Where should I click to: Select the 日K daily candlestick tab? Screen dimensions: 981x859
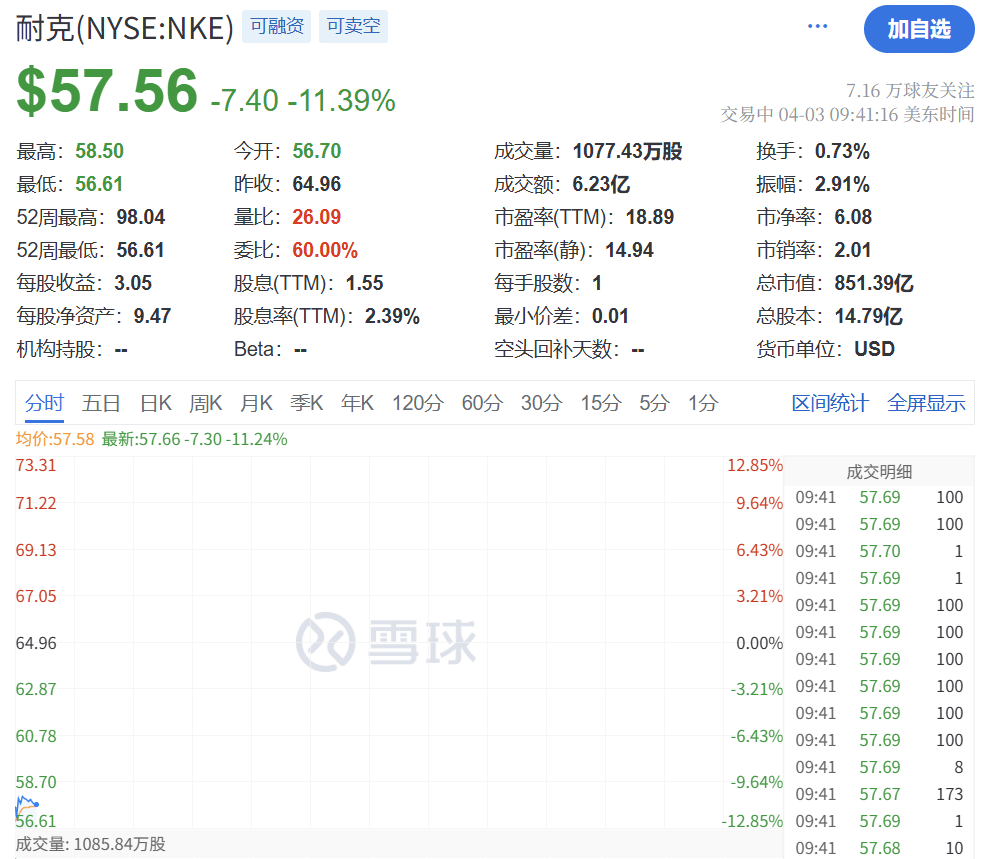coord(155,402)
